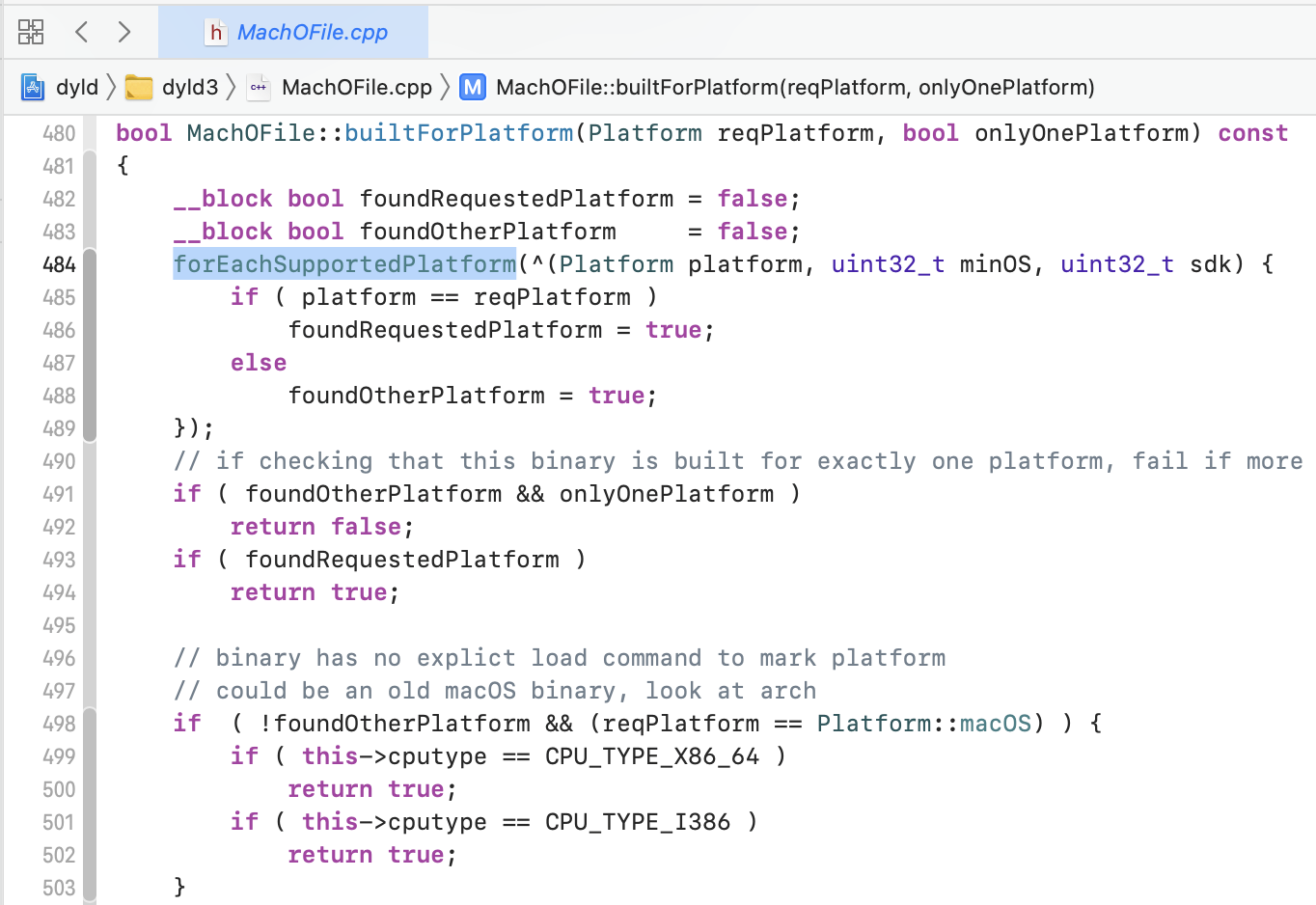The height and width of the screenshot is (905, 1316).
Task: Click the method M icon in breadcrumb
Action: [x=473, y=88]
